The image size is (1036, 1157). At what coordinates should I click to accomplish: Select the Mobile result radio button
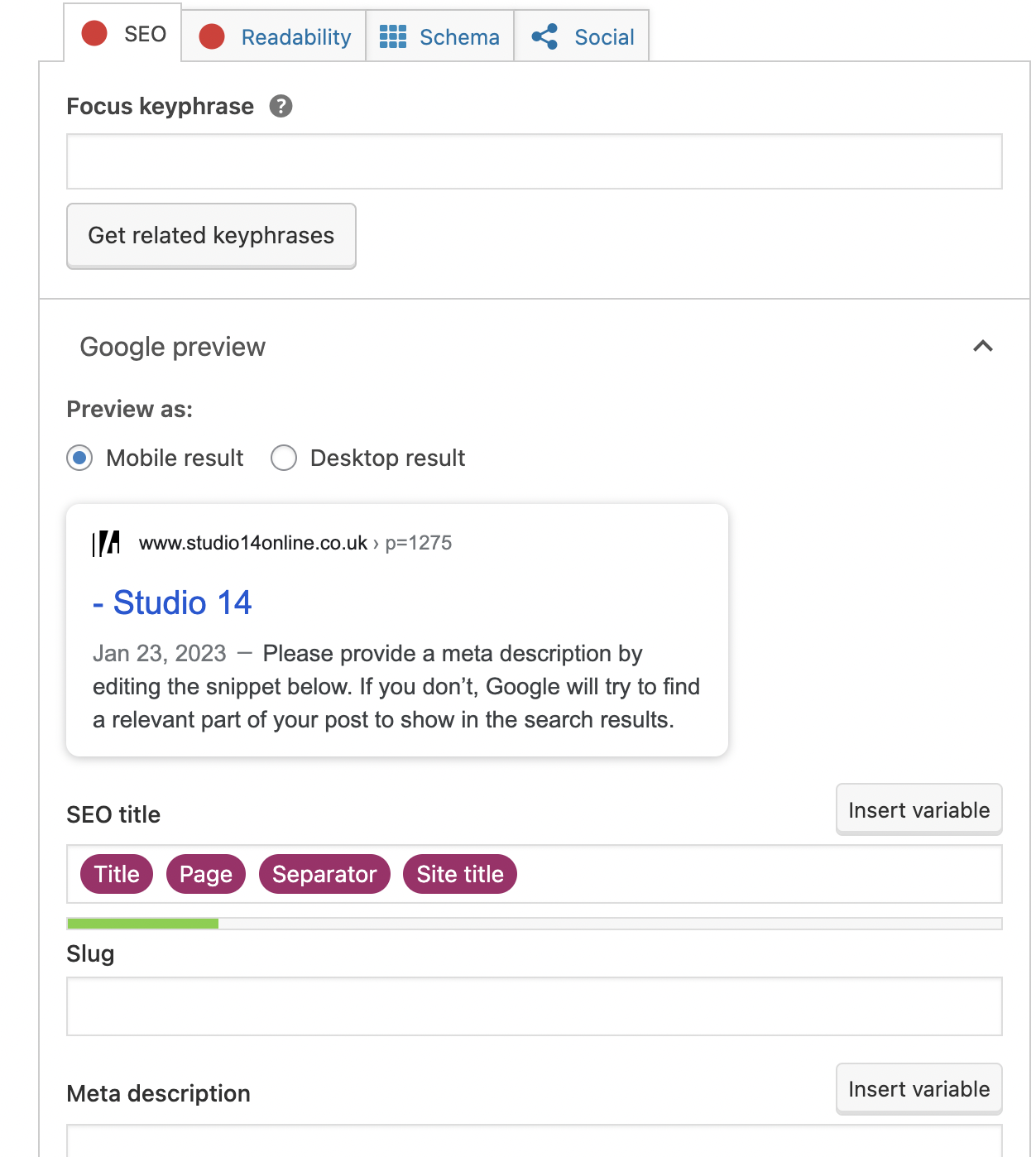(79, 458)
